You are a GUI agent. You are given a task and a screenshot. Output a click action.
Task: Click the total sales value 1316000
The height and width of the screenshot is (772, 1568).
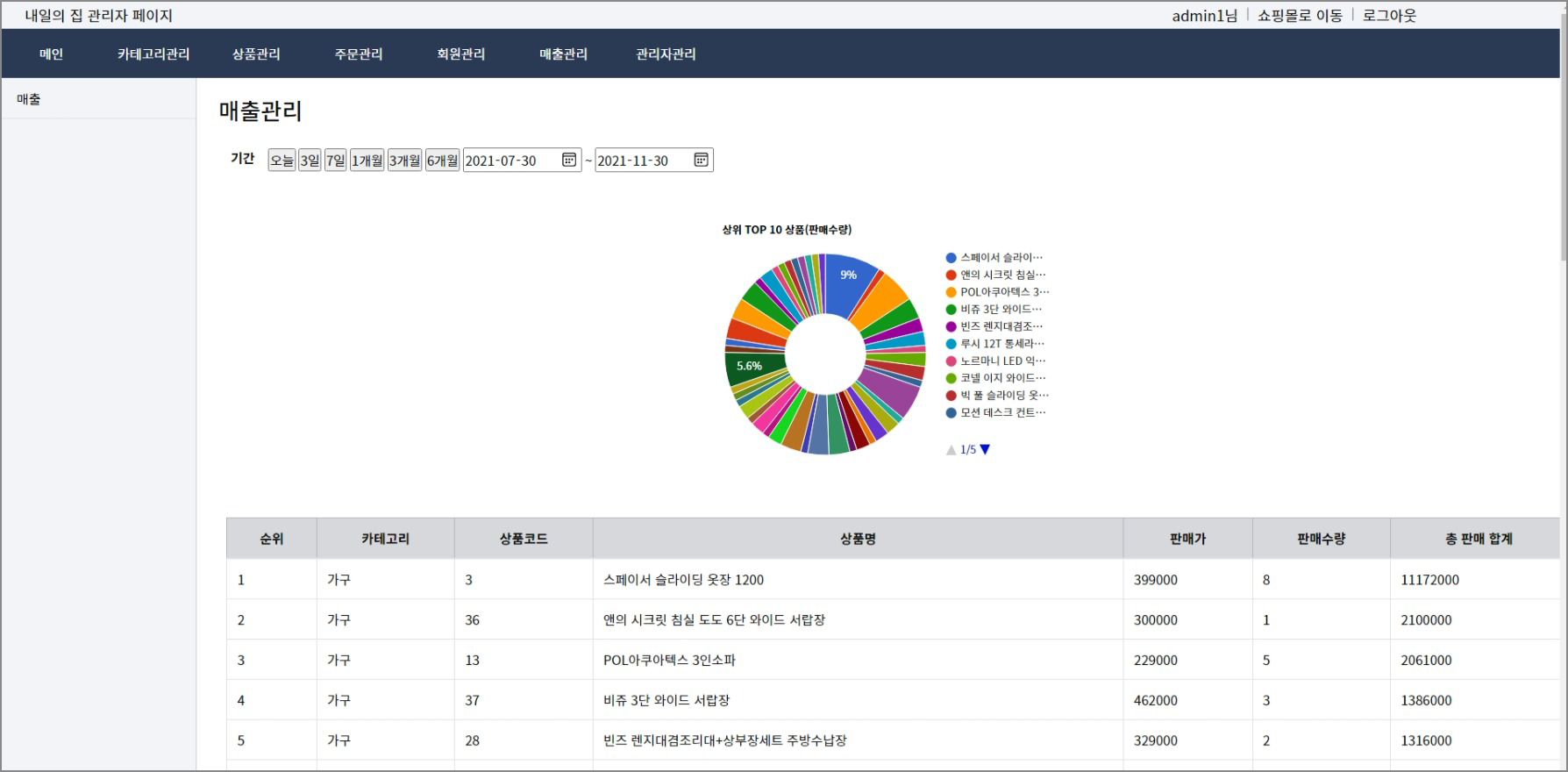[1426, 740]
